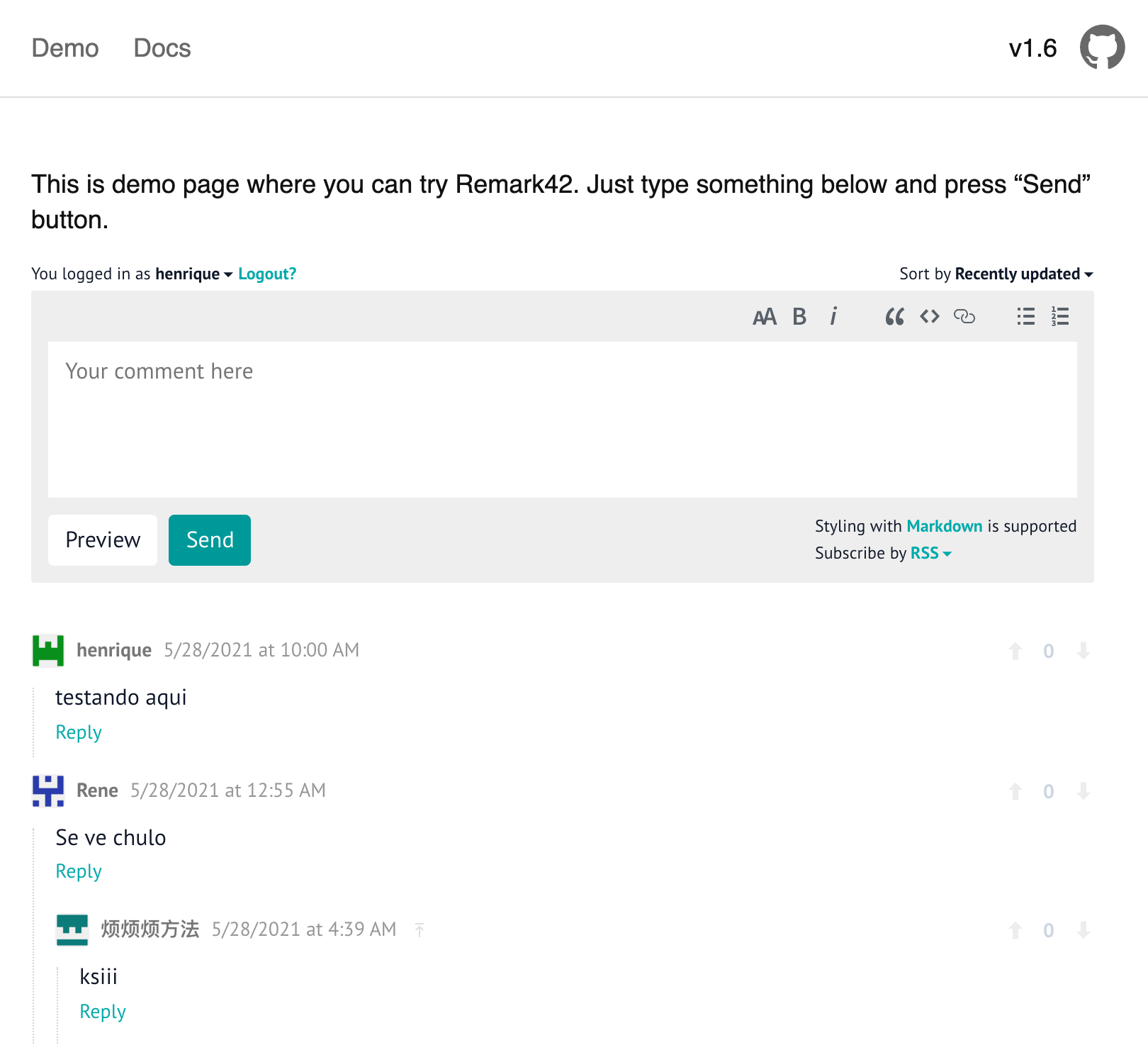Open the Markdown styling link
The height and width of the screenshot is (1045, 1148).
coord(945,526)
